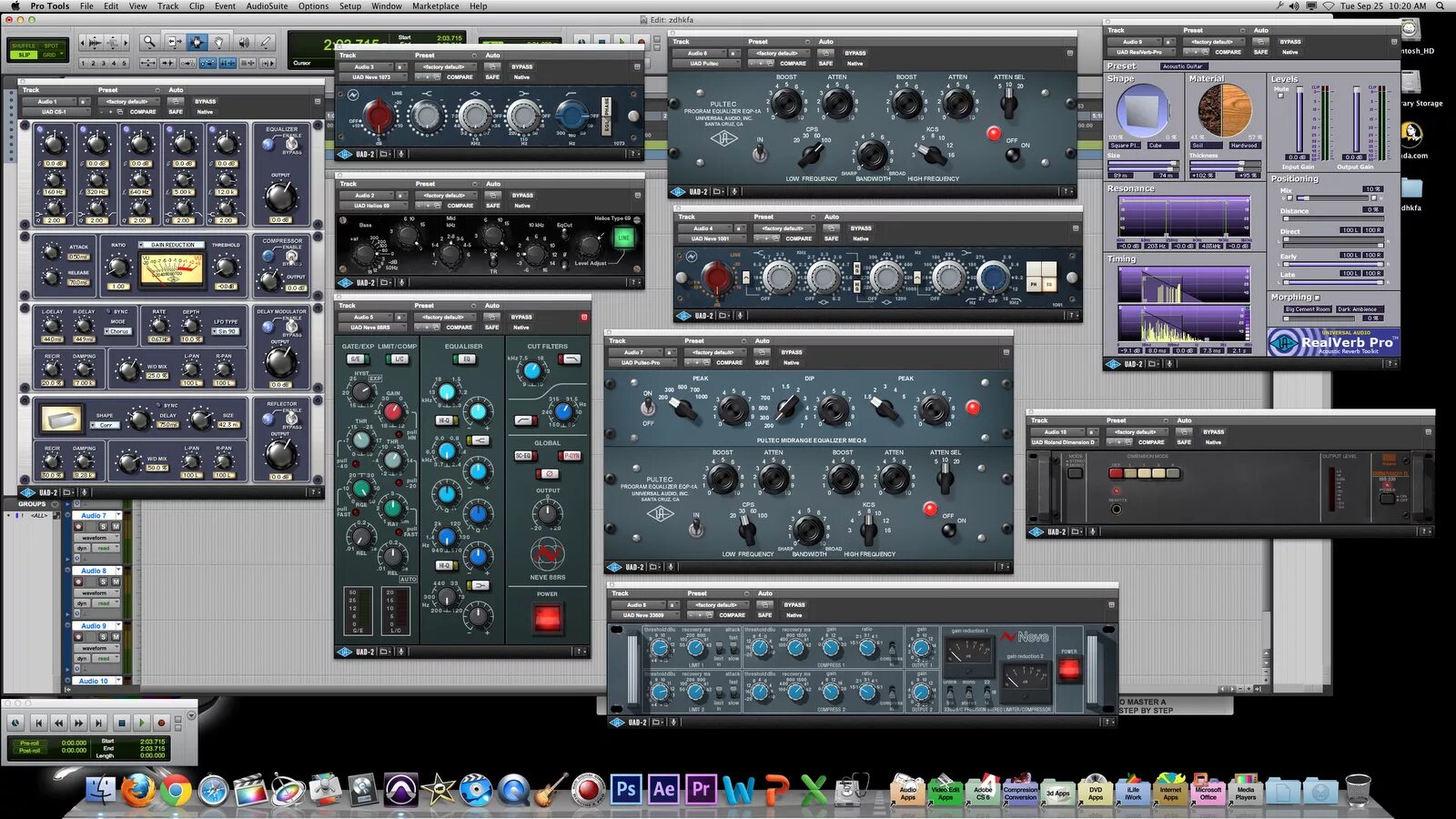This screenshot has height=819, width=1456.
Task: Click the UAD-2 logo on the Neve 33609 plugin
Action: (616, 722)
